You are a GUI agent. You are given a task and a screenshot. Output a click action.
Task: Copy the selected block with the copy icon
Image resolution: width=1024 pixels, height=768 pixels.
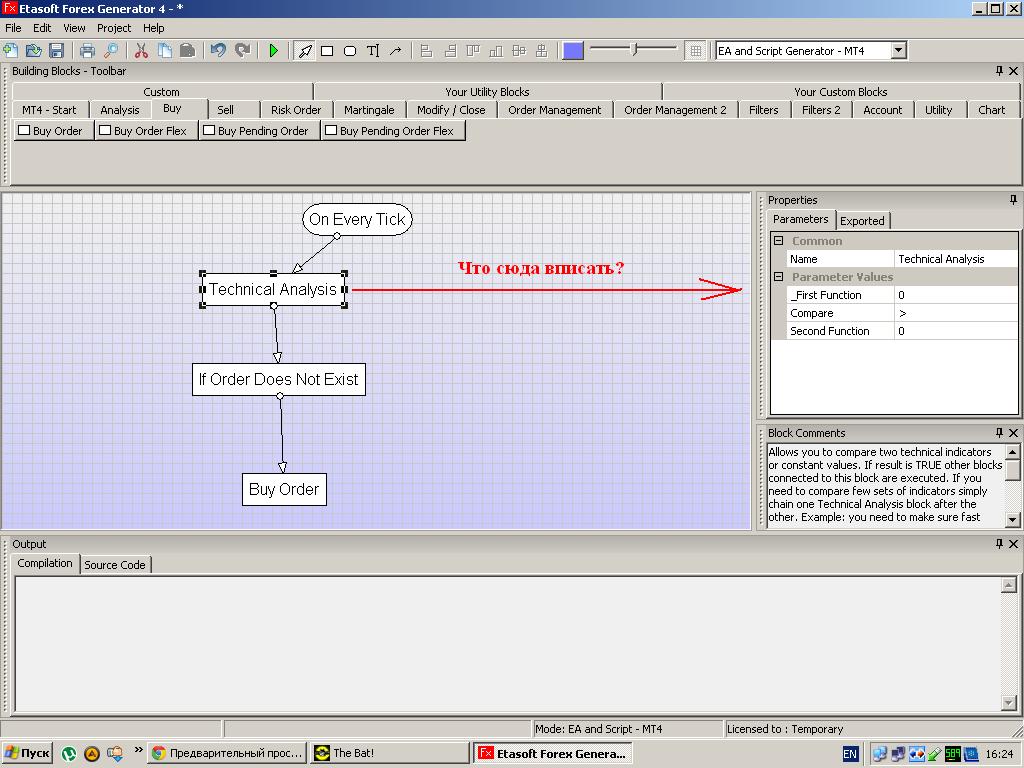165,50
